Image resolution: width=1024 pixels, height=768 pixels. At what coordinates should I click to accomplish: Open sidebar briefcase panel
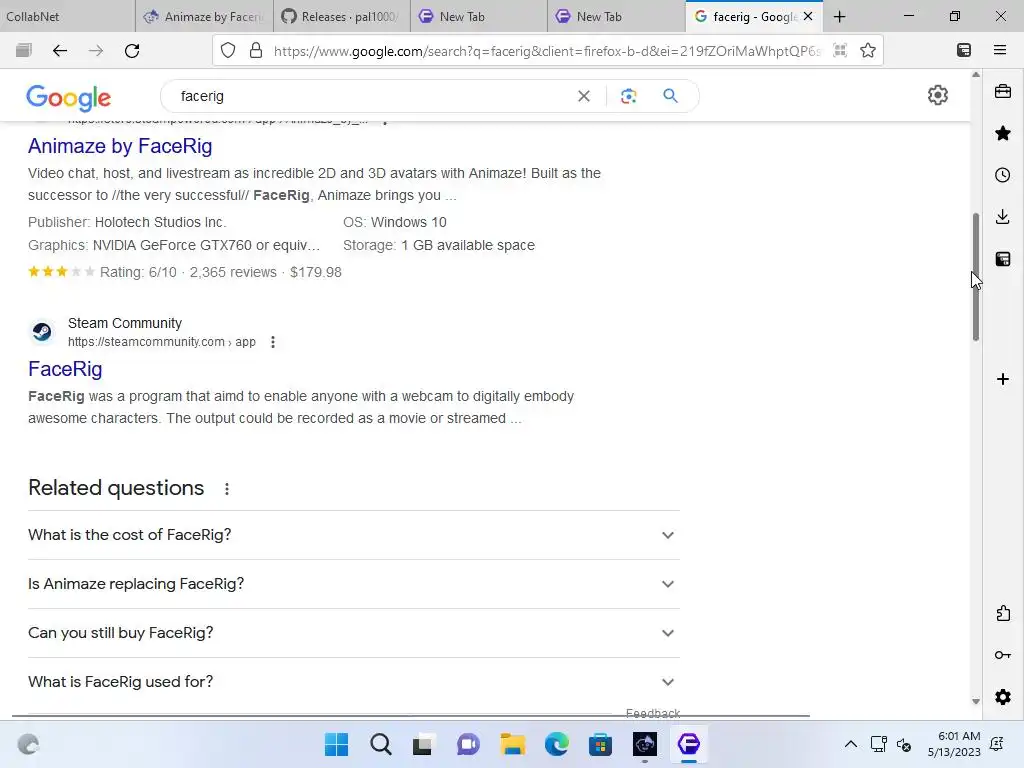1002,91
